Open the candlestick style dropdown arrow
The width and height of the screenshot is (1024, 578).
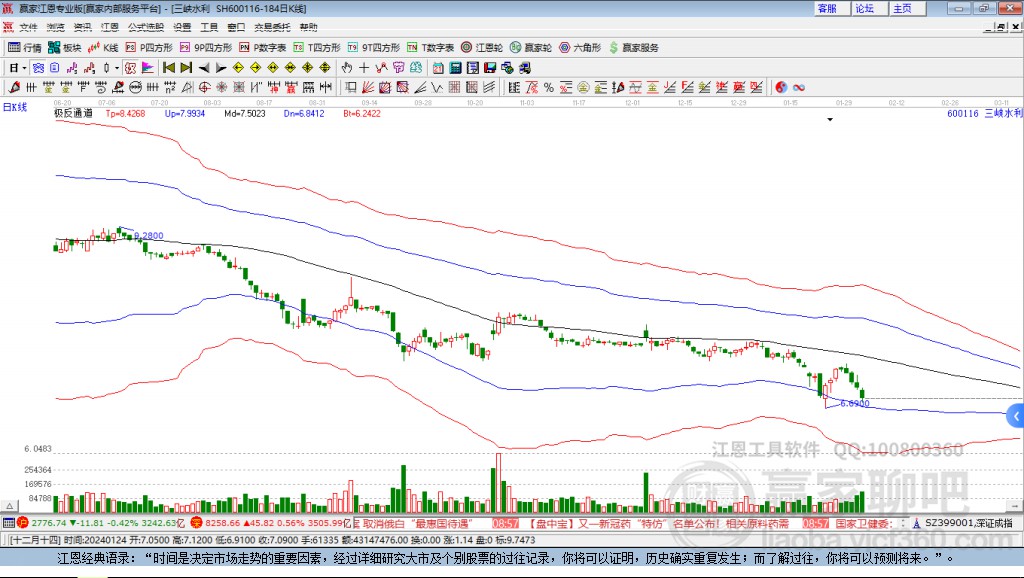(x=117, y=68)
